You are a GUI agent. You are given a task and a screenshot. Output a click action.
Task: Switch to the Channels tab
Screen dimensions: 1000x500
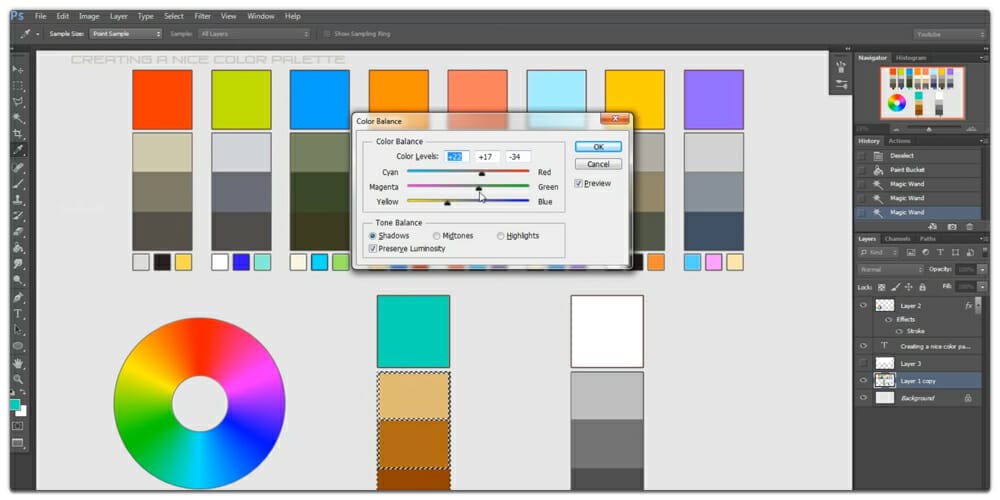pos(897,239)
